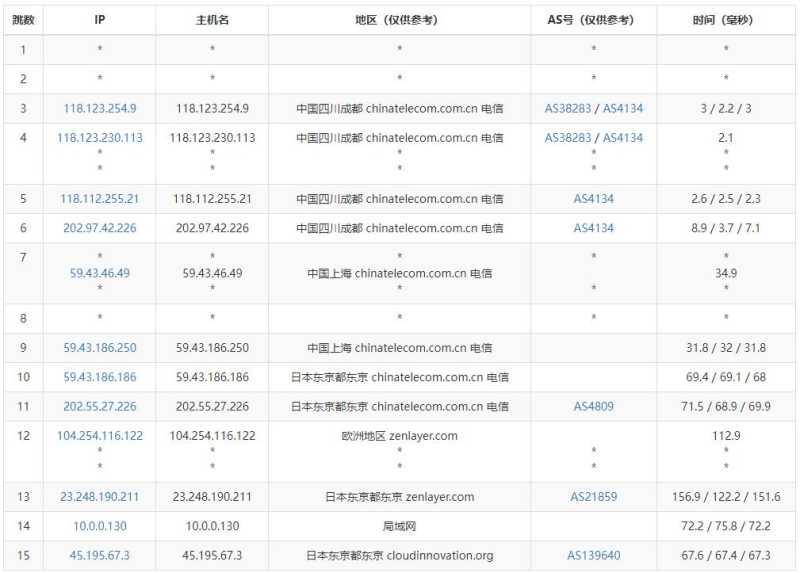Select hop 3 region 中国四川成都 chinatelecom.com.cn
The width and height of the screenshot is (800, 573).
click(x=399, y=108)
